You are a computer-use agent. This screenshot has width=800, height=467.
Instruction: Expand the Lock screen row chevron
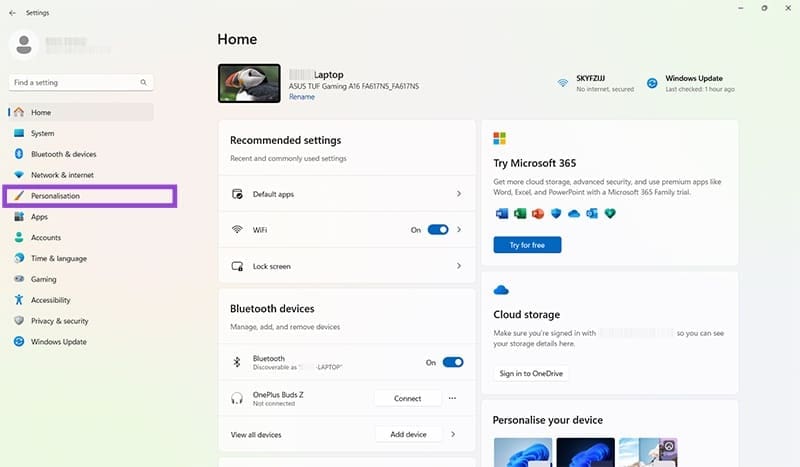click(x=459, y=266)
